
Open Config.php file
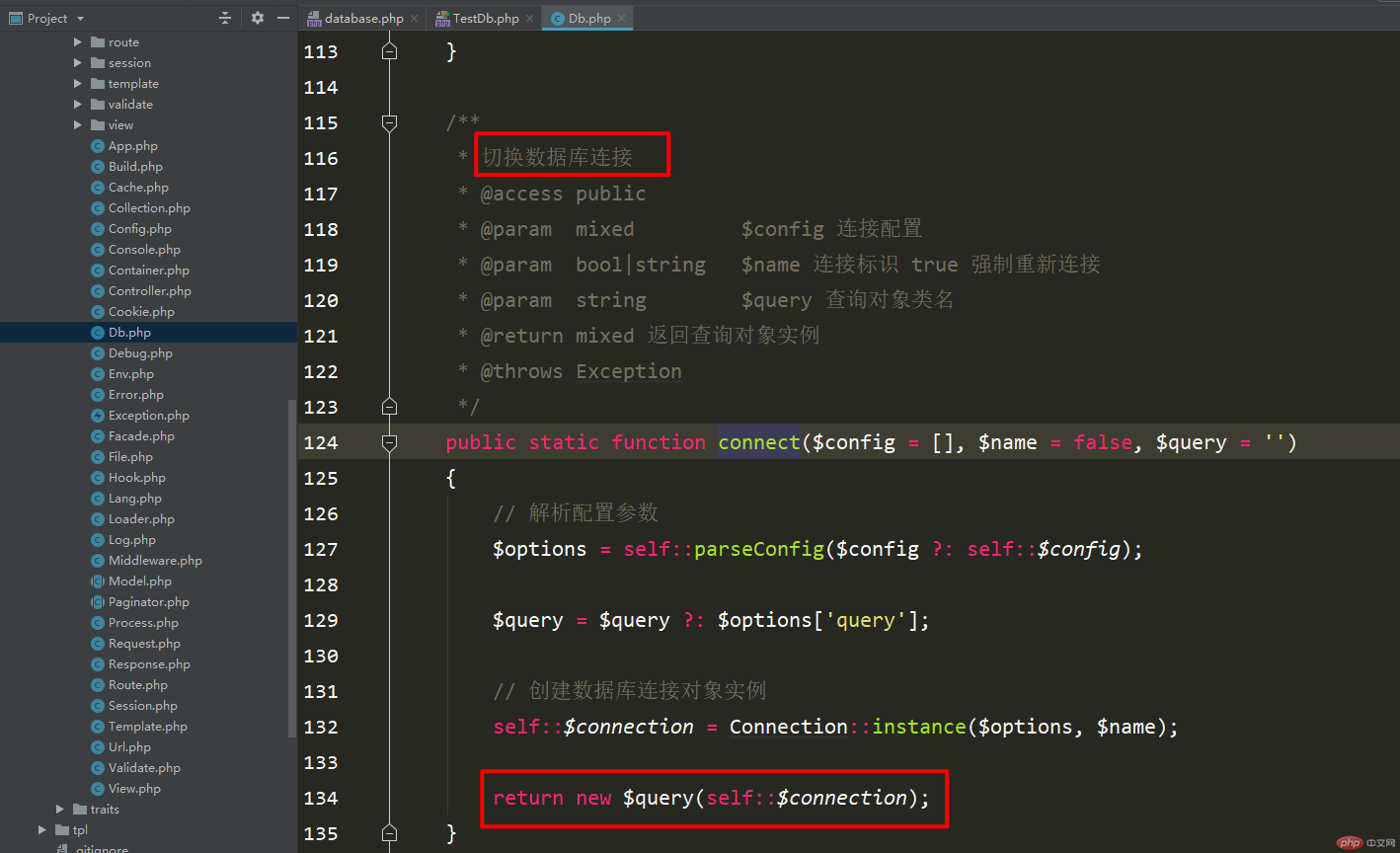tap(140, 229)
